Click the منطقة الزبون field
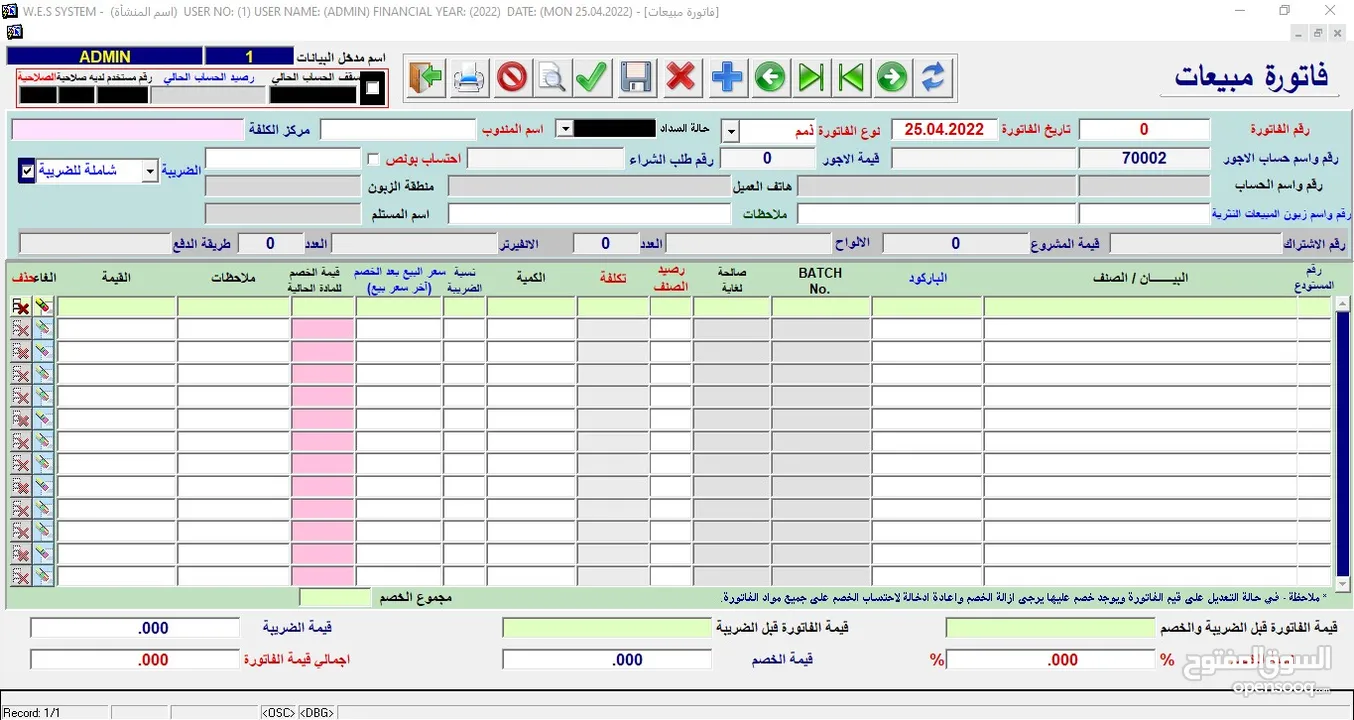Image resolution: width=1354 pixels, height=720 pixels. [x=283, y=186]
